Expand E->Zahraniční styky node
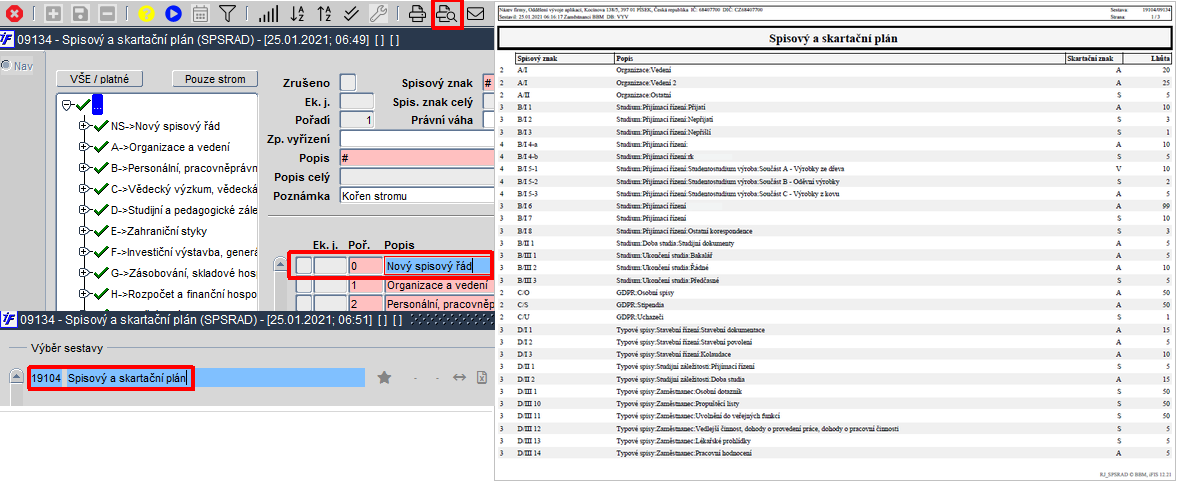 click(x=83, y=231)
